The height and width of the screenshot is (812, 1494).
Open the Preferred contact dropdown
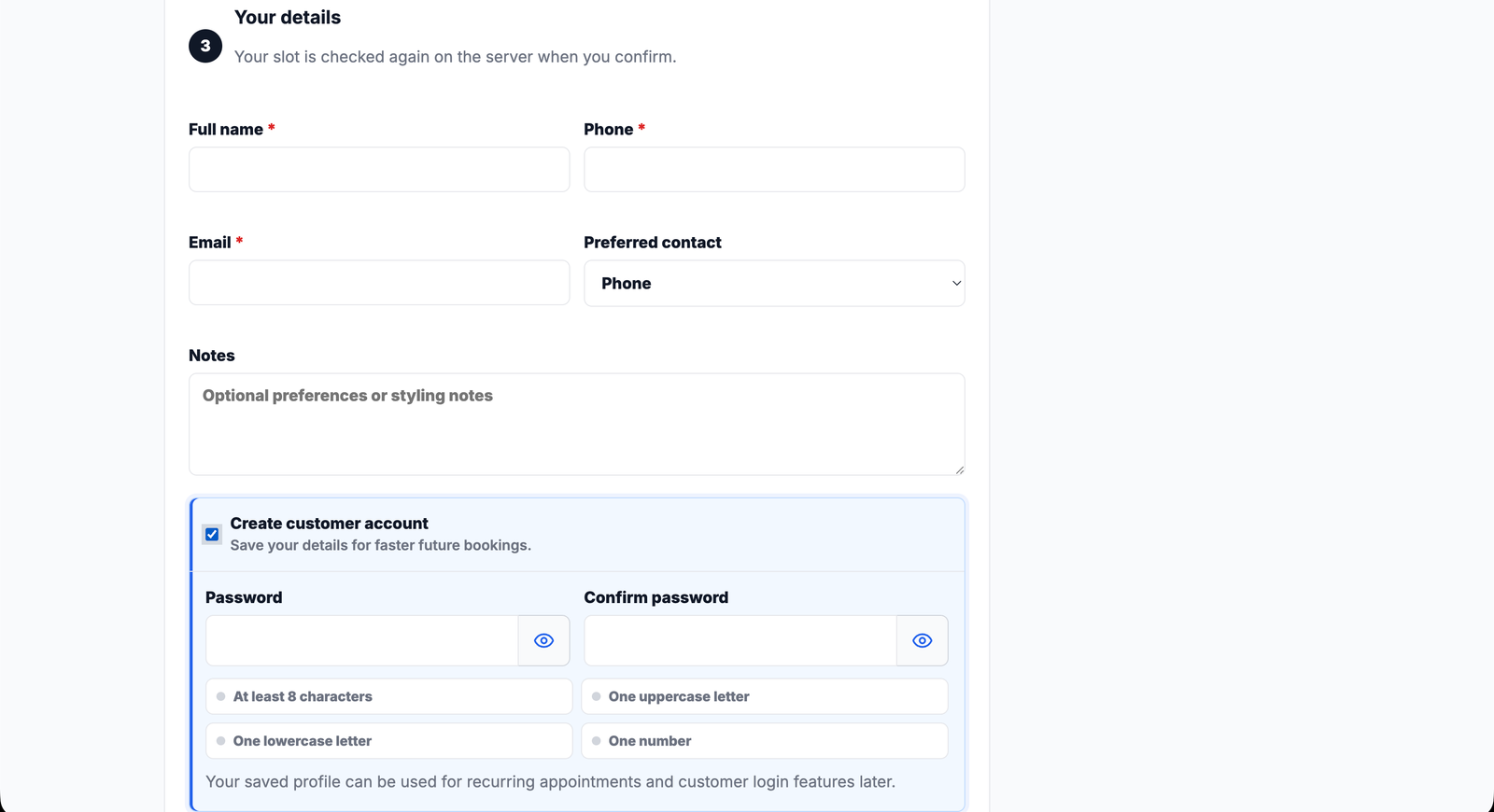(774, 283)
